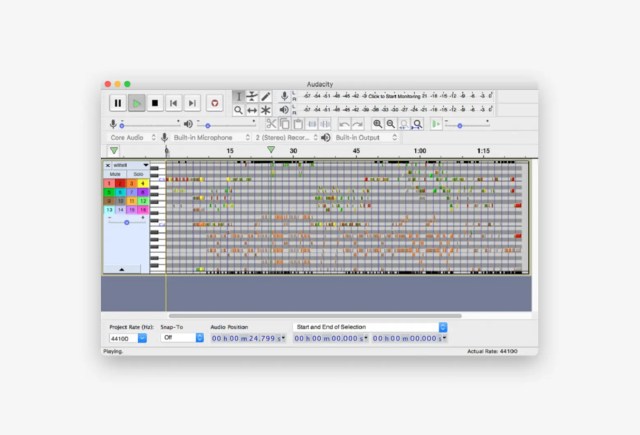Click the green playhead marker on timeline
The height and width of the screenshot is (435, 640).
[271, 150]
